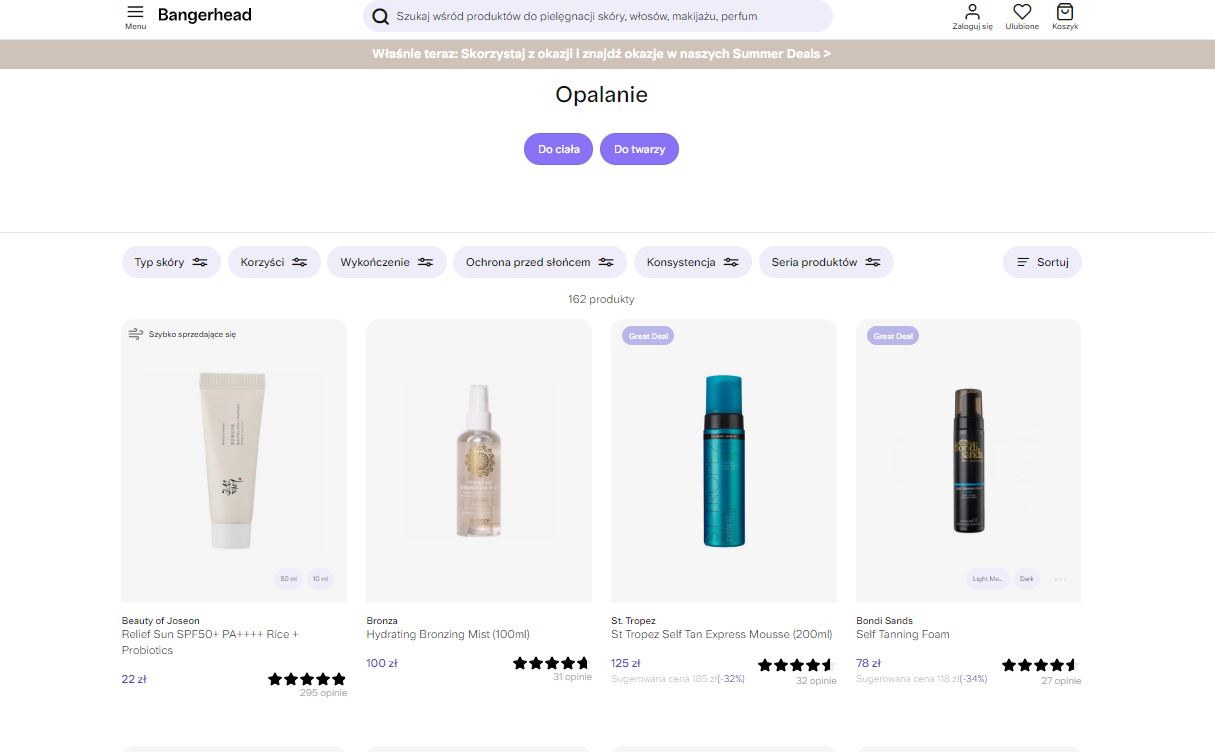Open the Bronza bronzing mist image
1215x752 pixels.
(479, 461)
